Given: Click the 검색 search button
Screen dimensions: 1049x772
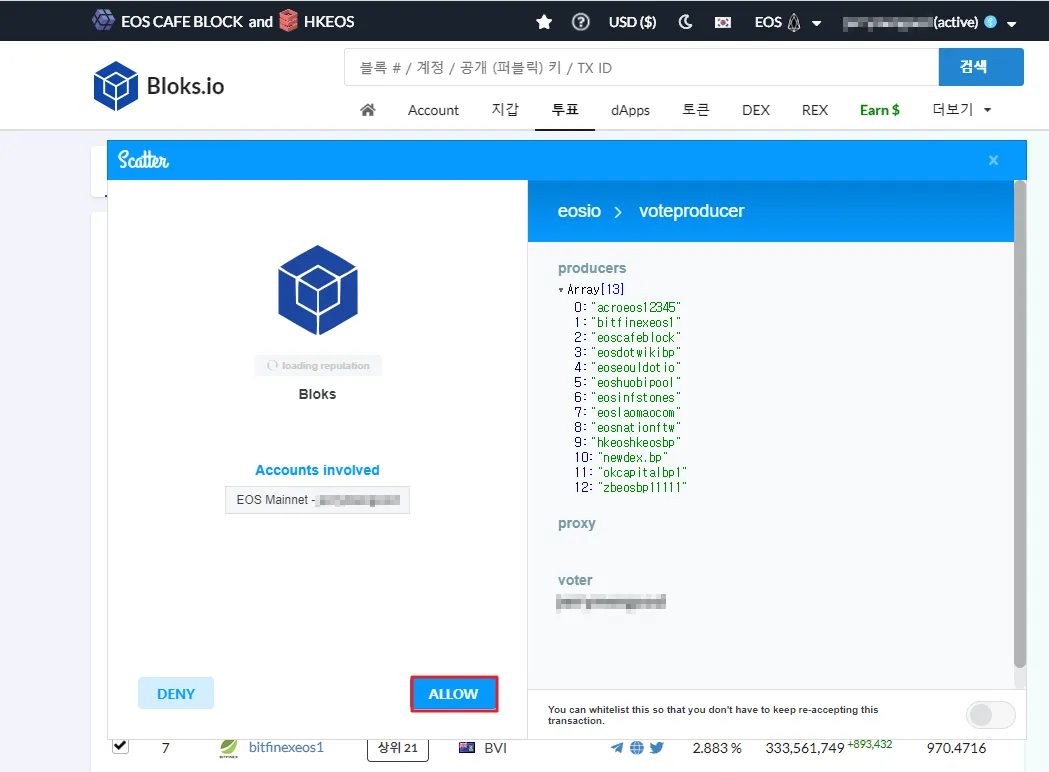Looking at the screenshot, I should [981, 66].
